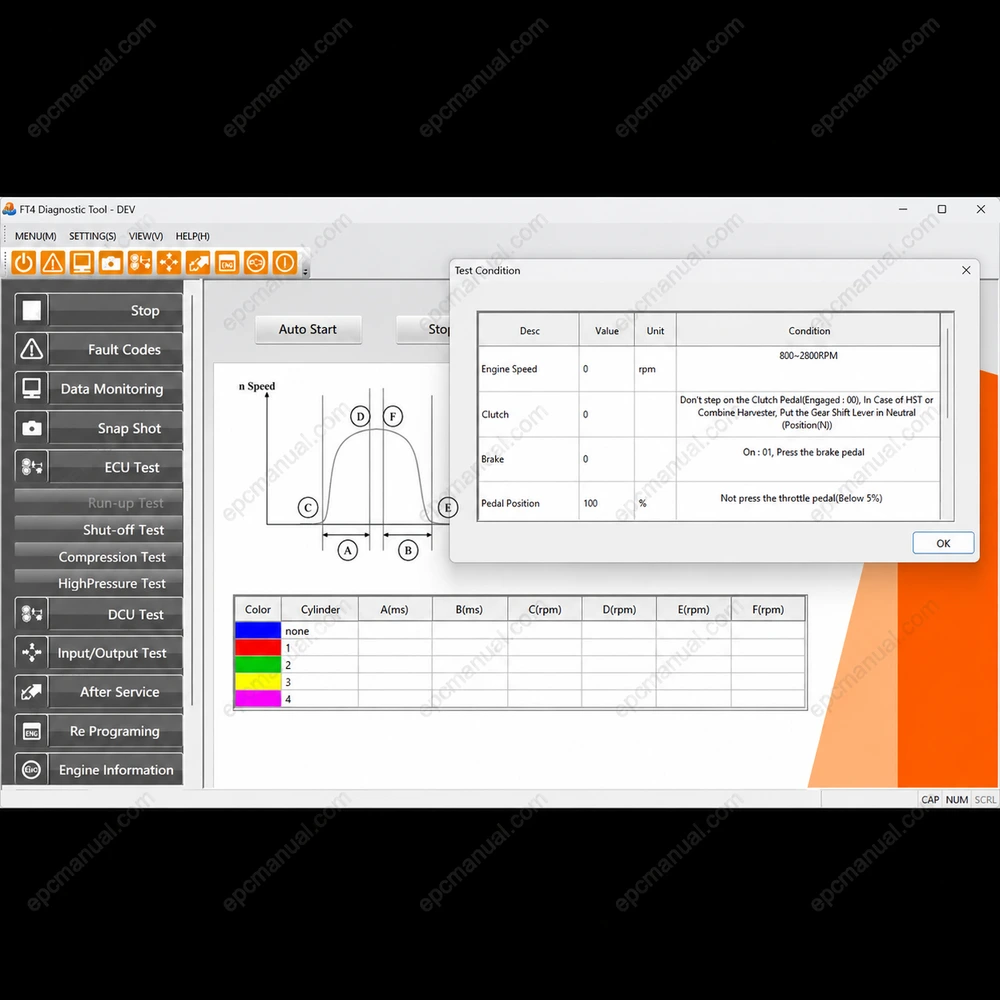
Task: Click the after service toolbar icon
Action: (x=198, y=262)
